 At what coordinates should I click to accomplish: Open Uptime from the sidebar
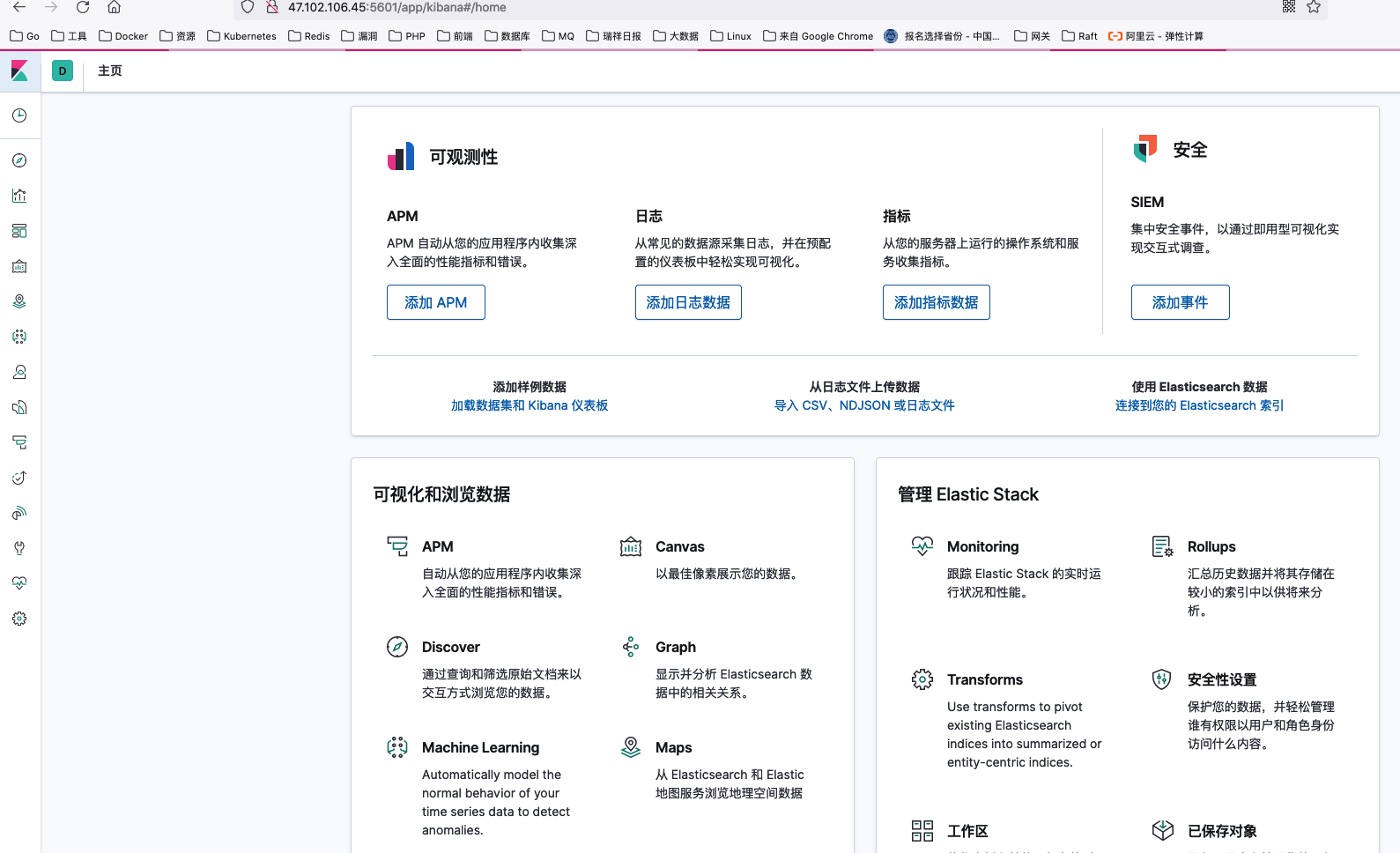click(19, 478)
